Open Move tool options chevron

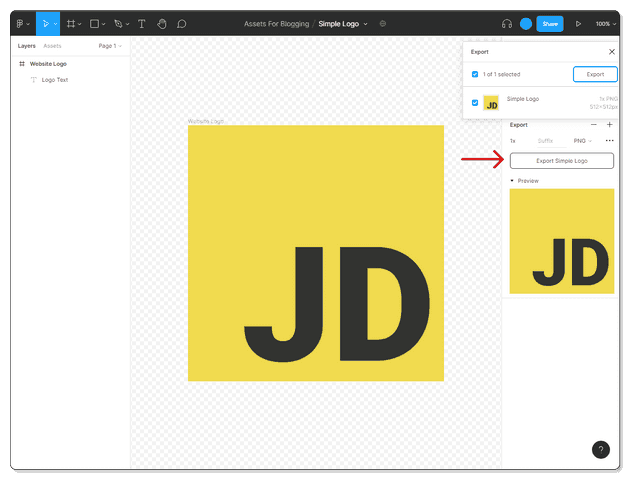click(55, 24)
